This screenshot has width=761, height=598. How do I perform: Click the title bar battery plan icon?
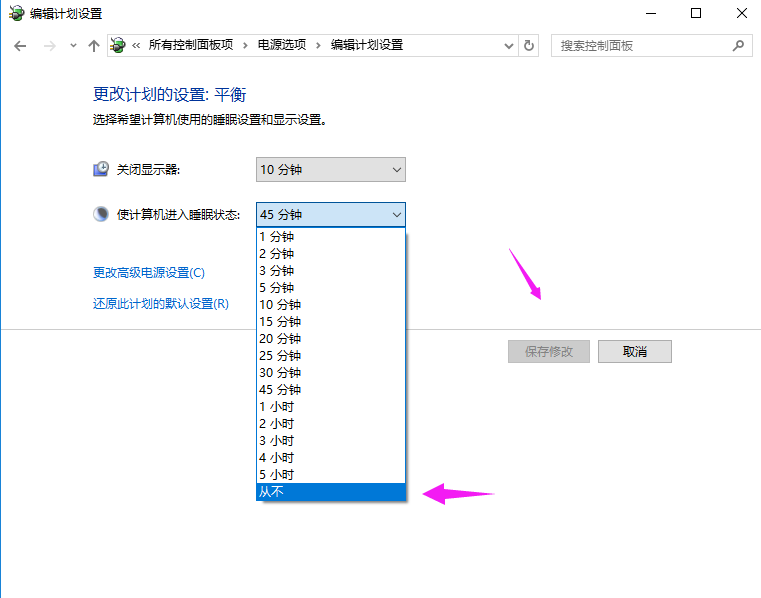[x=16, y=13]
